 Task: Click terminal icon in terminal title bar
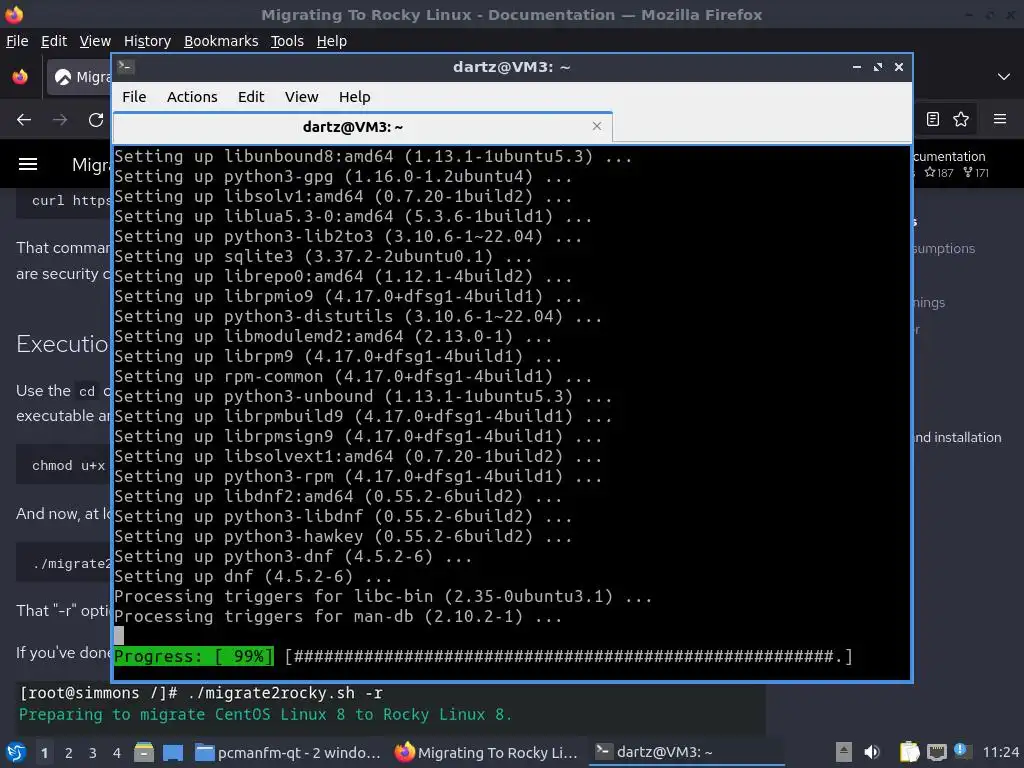click(x=126, y=67)
